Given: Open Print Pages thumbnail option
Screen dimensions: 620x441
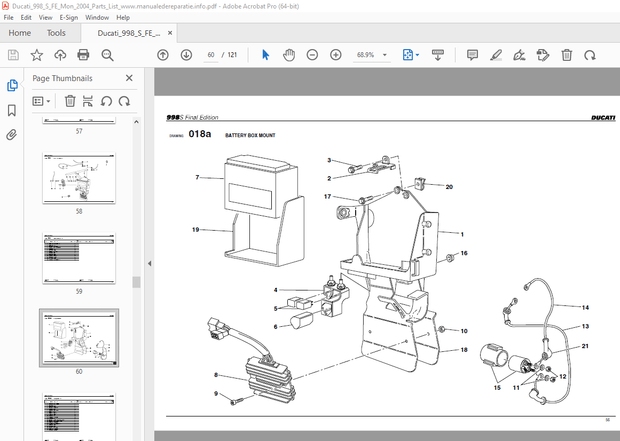Looking at the screenshot, I should click(88, 101).
